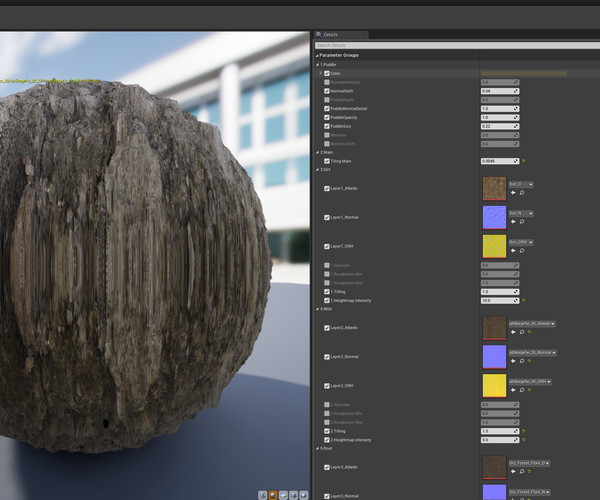Reset 1.Heightmap intensity to default
The image size is (600, 500).
(x=523, y=301)
